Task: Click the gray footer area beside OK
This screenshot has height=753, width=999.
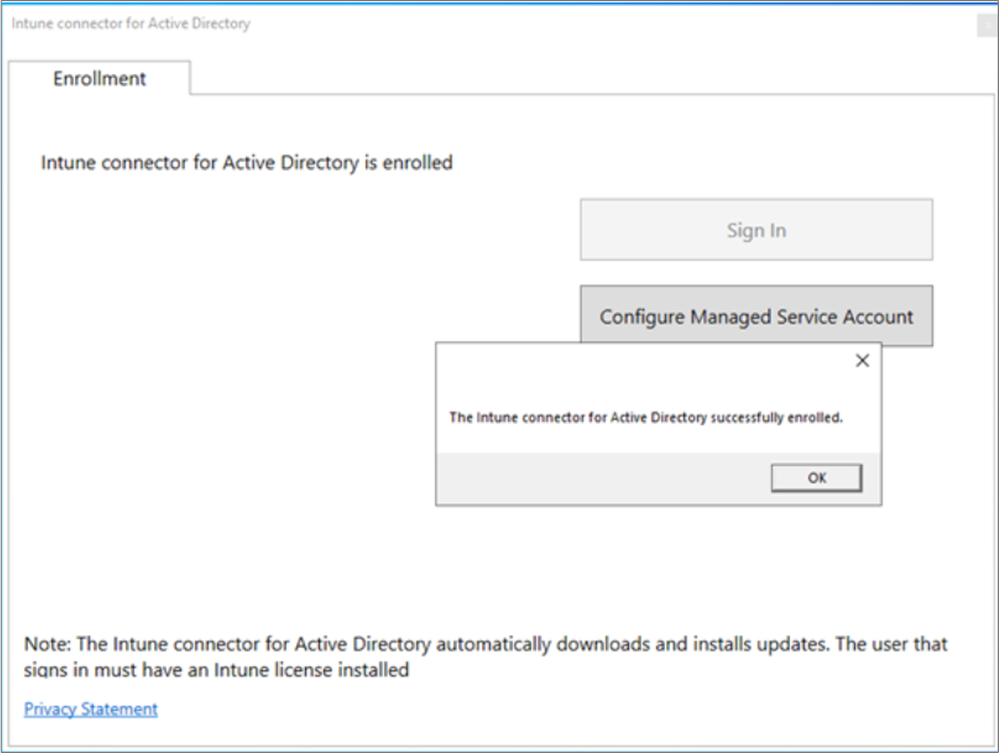Action: (602, 478)
